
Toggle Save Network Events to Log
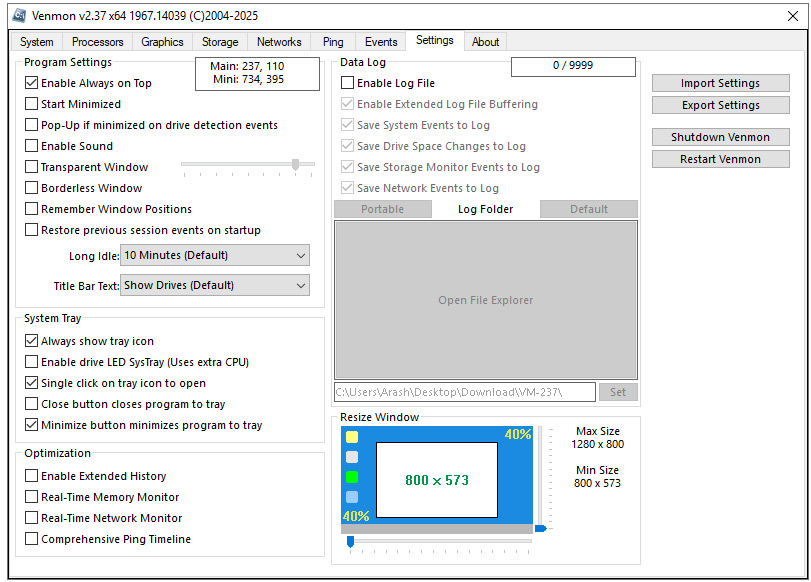click(x=348, y=188)
